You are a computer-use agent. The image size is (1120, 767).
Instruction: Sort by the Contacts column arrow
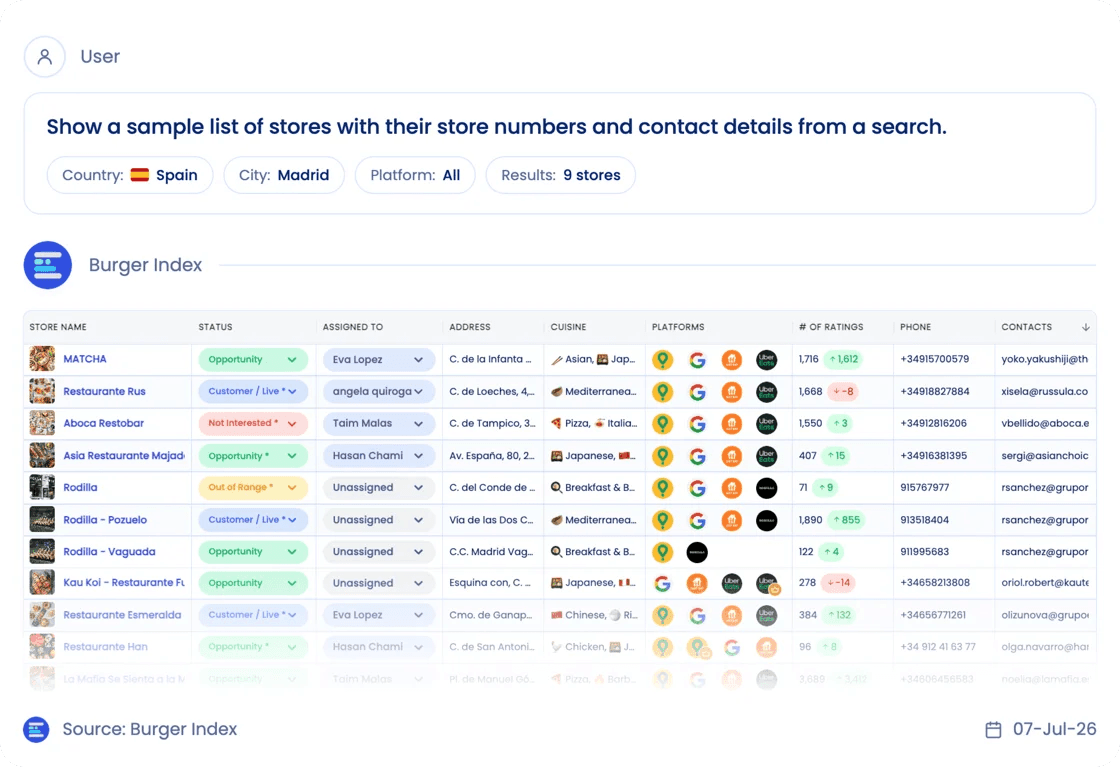click(x=1086, y=327)
